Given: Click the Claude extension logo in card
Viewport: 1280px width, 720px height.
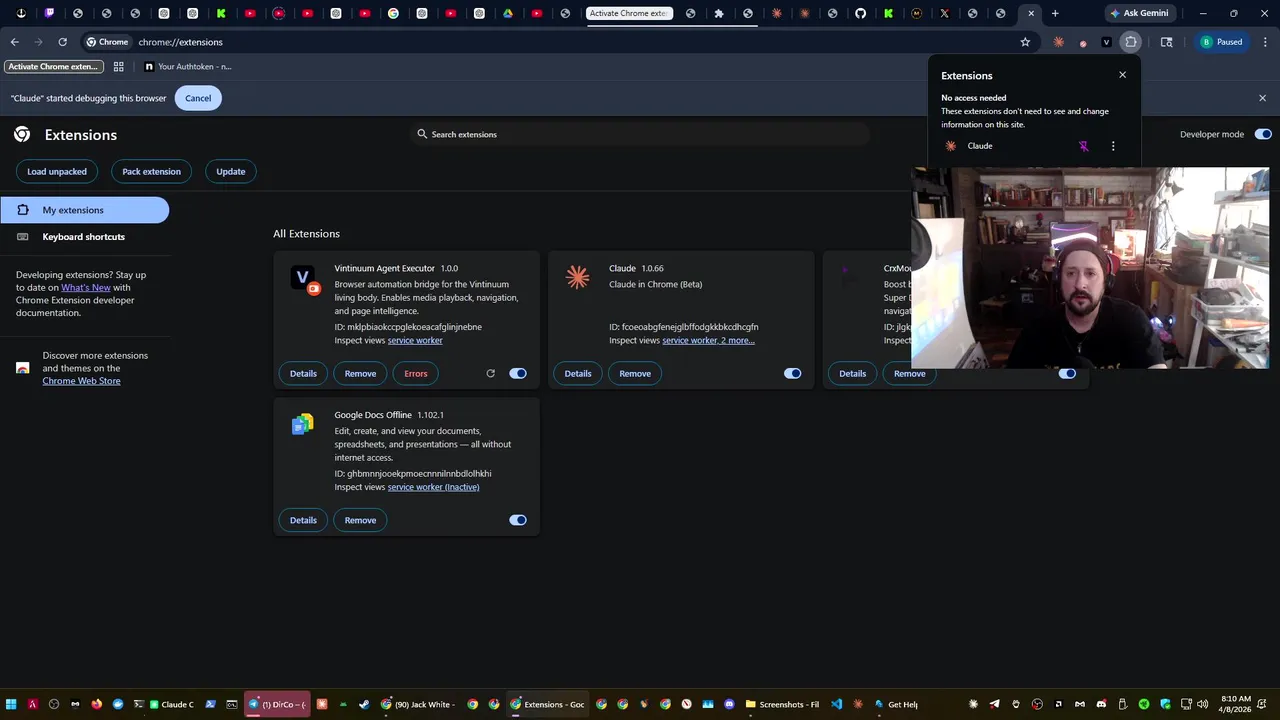Looking at the screenshot, I should click(577, 277).
